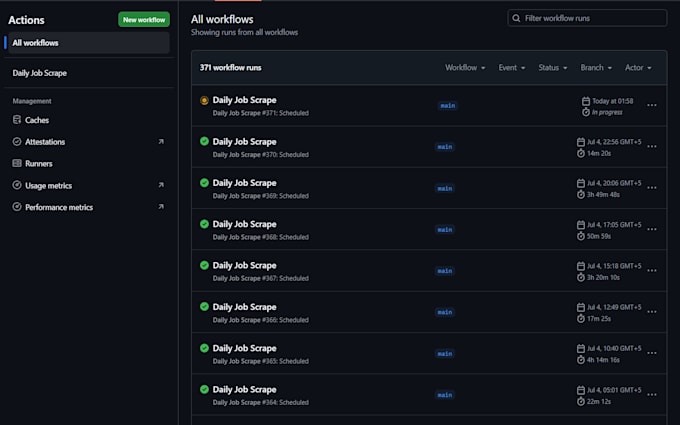This screenshot has height=425, width=680.
Task: Click the Runners server icon
Action: [17, 163]
